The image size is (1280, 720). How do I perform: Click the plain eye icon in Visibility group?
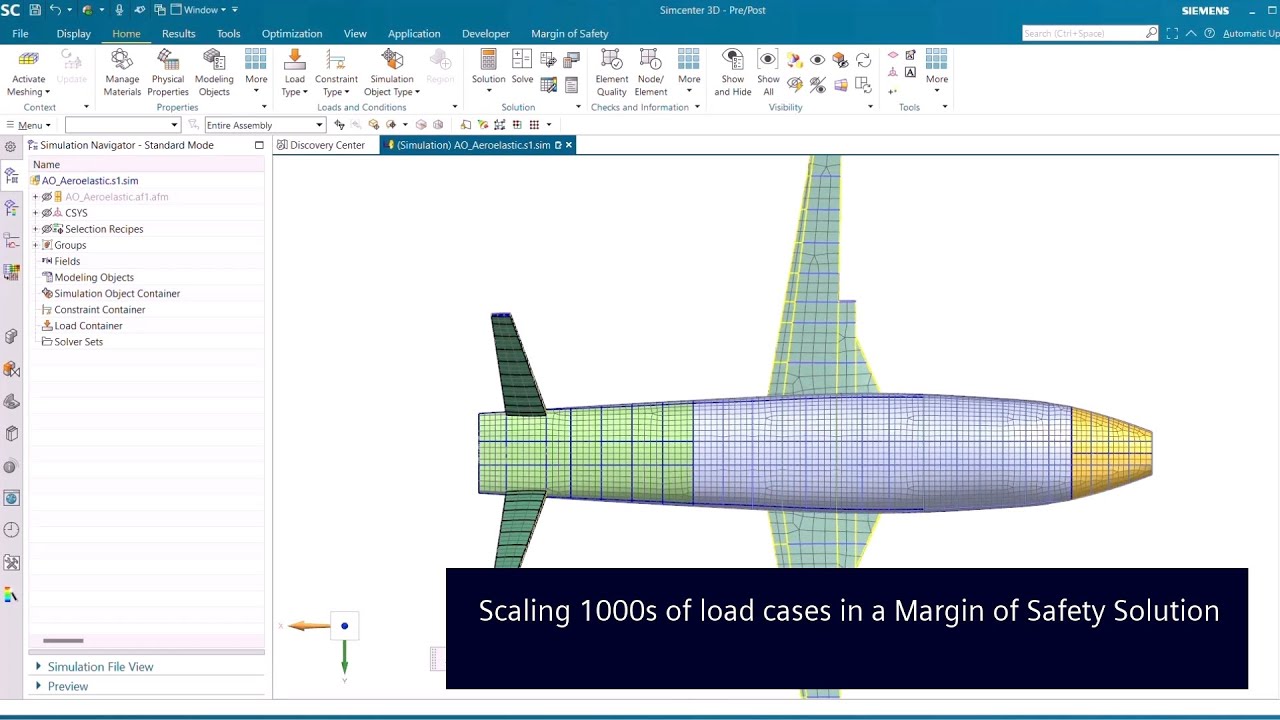(817, 60)
